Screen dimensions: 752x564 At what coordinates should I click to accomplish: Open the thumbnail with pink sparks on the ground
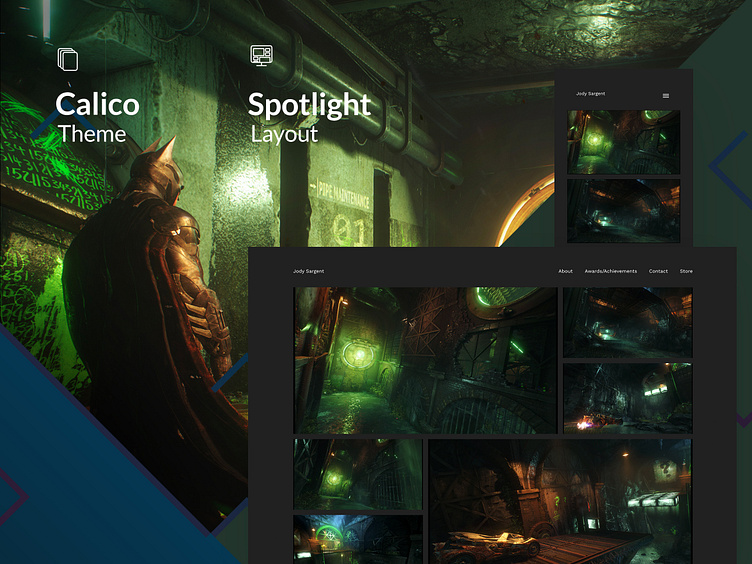click(628, 399)
